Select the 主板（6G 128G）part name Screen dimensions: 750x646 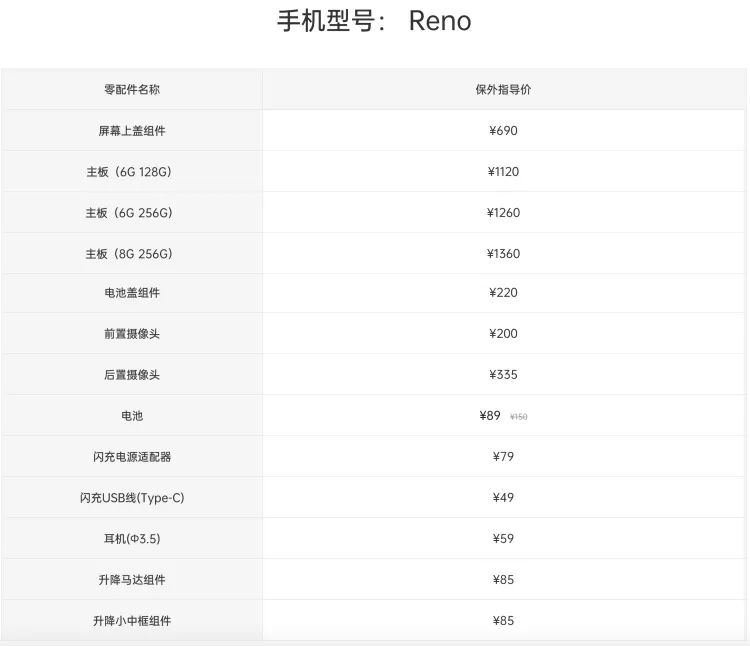pyautogui.click(x=129, y=172)
